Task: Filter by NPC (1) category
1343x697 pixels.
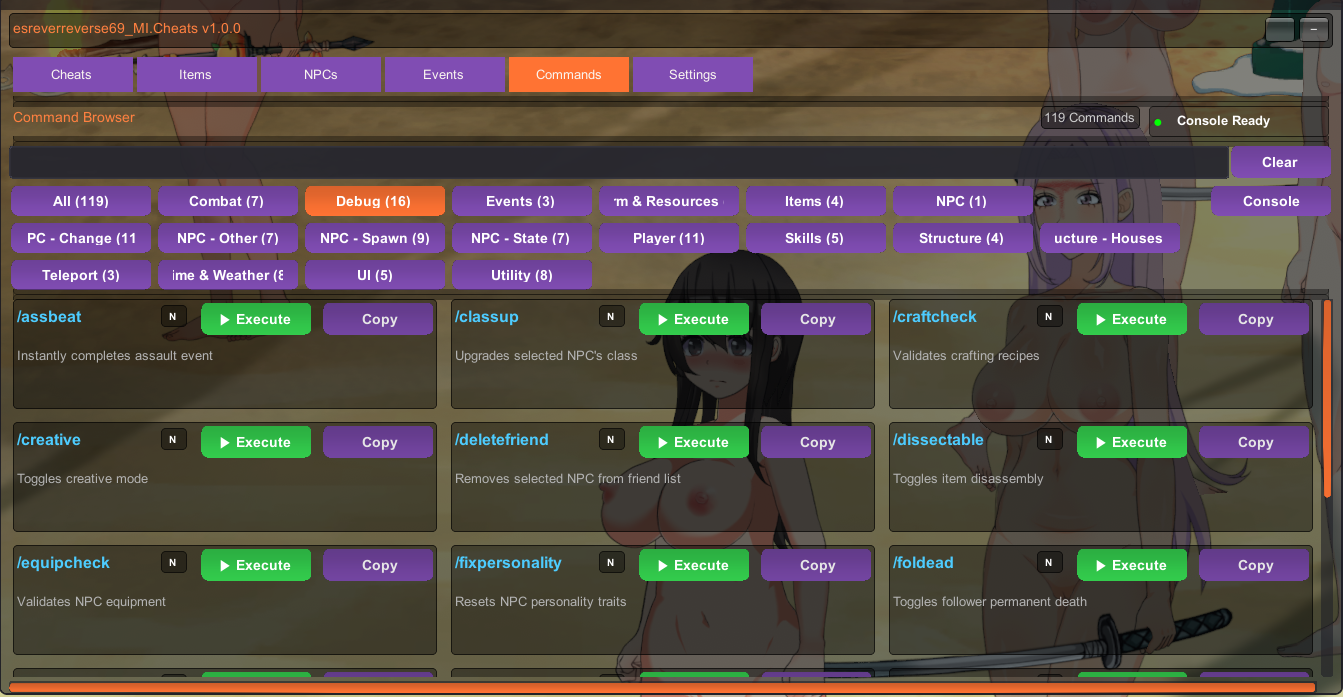Action: point(962,201)
